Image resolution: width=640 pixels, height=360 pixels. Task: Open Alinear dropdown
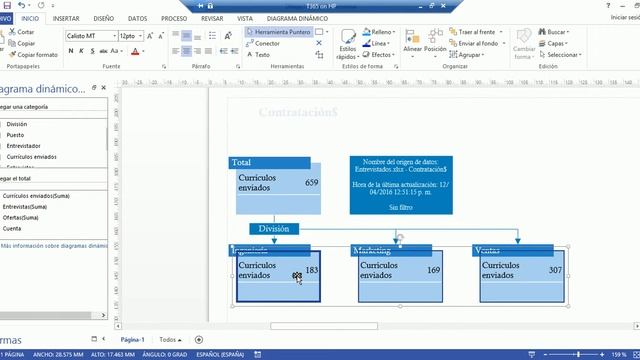(x=412, y=44)
